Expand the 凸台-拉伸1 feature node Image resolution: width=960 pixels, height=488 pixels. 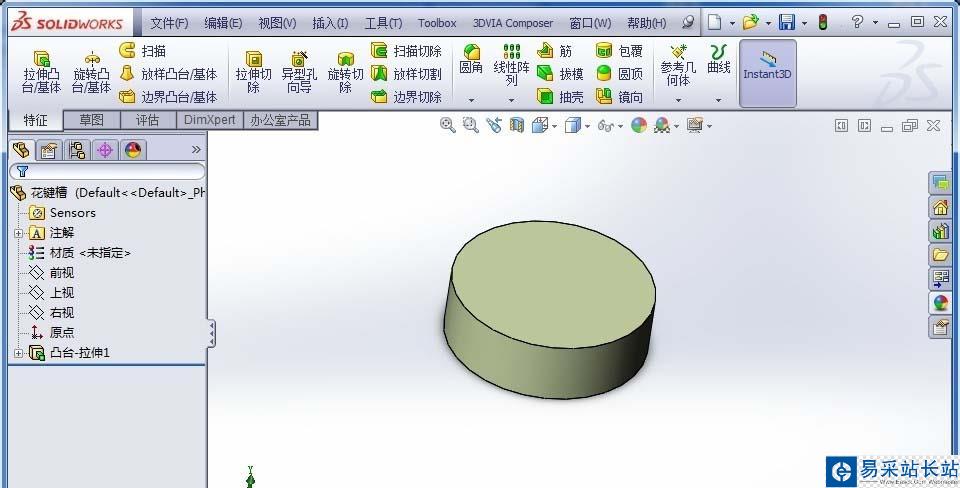tap(18, 353)
